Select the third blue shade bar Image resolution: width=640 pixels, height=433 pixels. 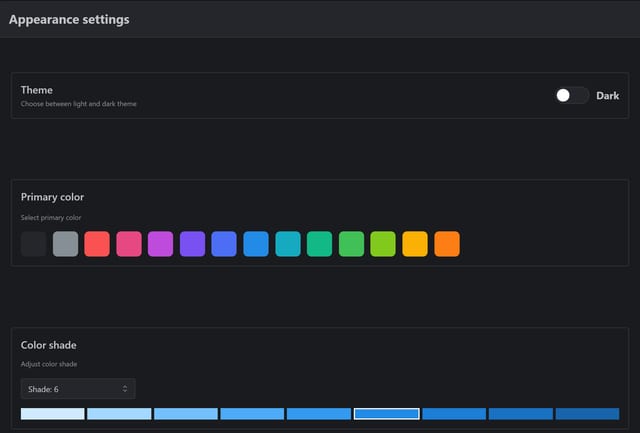[186, 414]
